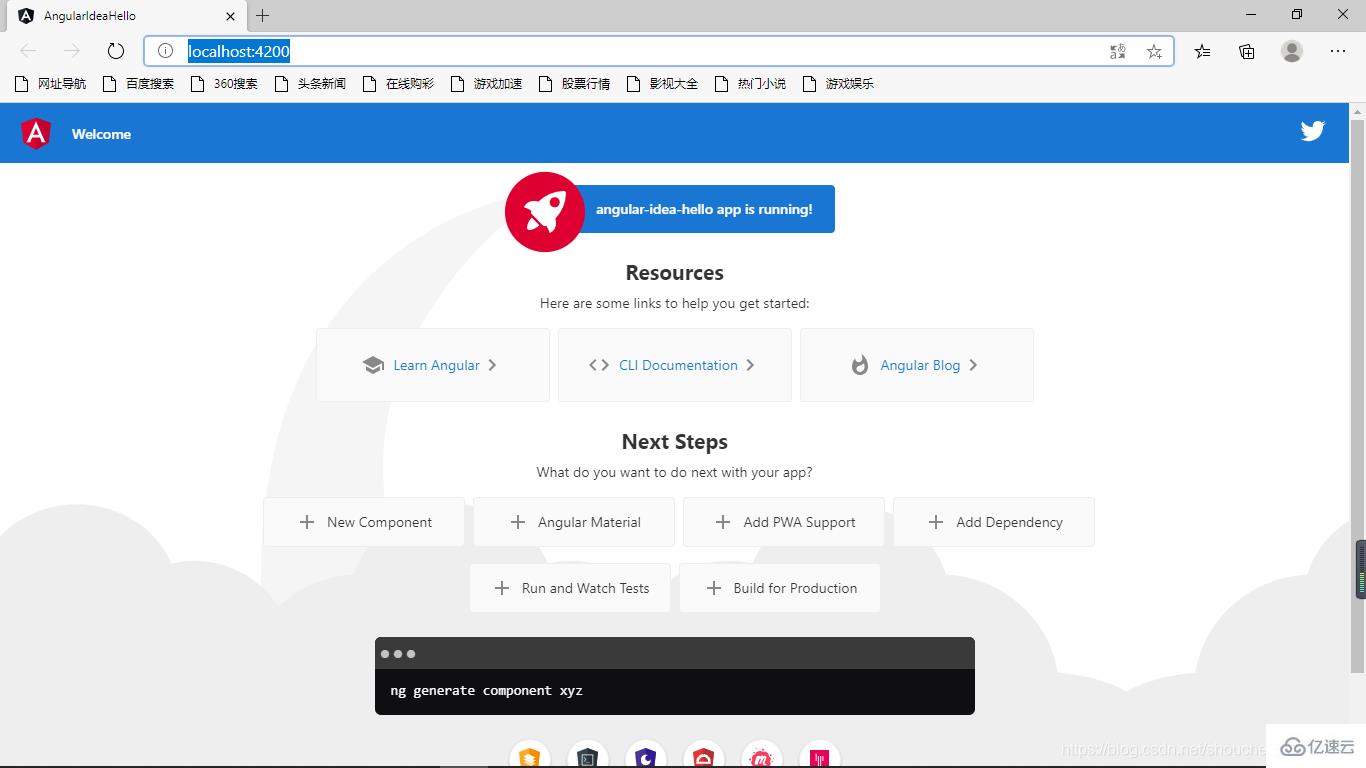Click the pink Meetup badge icon
Image resolution: width=1366 pixels, height=768 pixels.
[762, 755]
